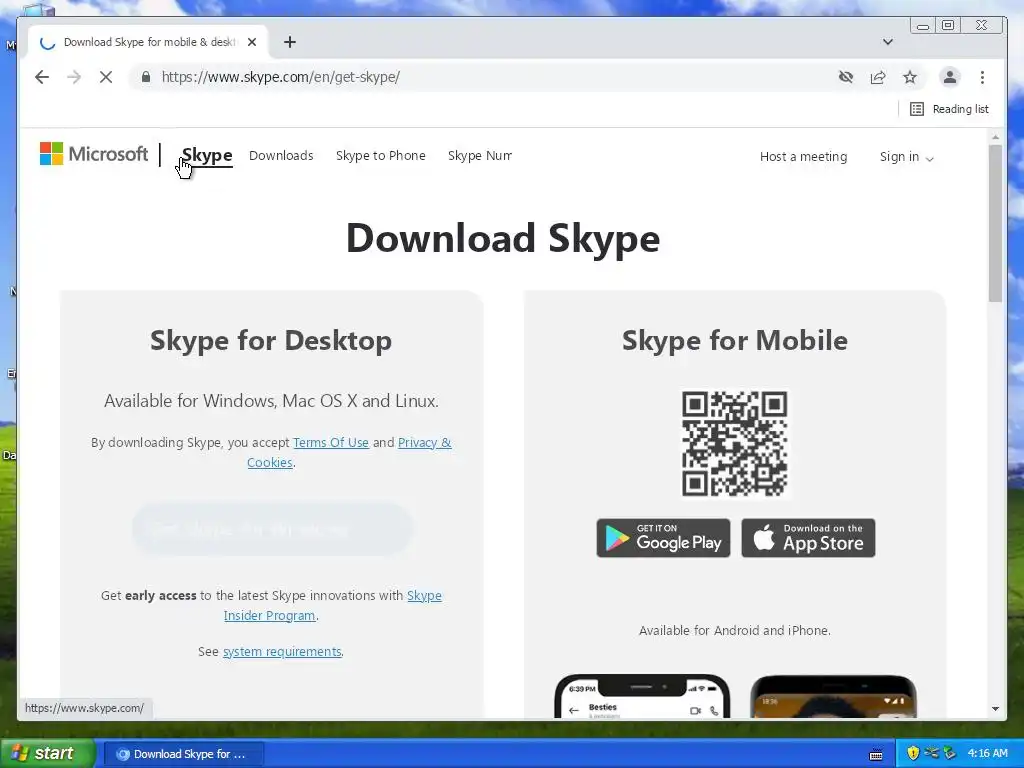Click the Get it on Google Play badge

coord(663,537)
